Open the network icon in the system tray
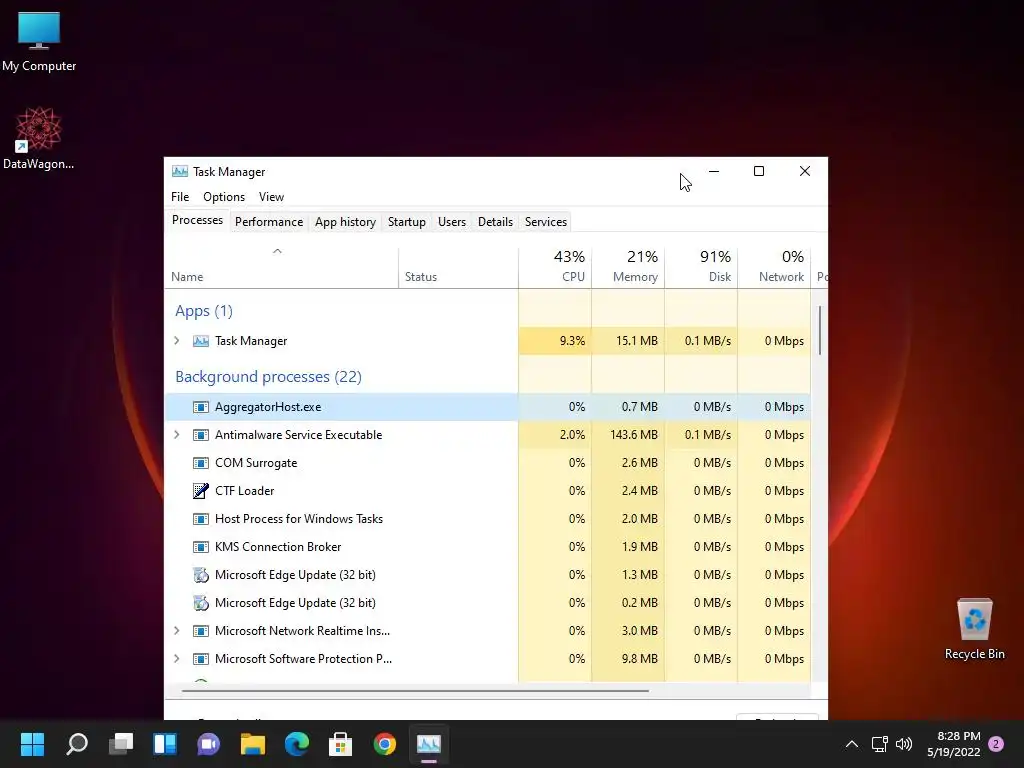Image resolution: width=1024 pixels, height=768 pixels. [880, 744]
